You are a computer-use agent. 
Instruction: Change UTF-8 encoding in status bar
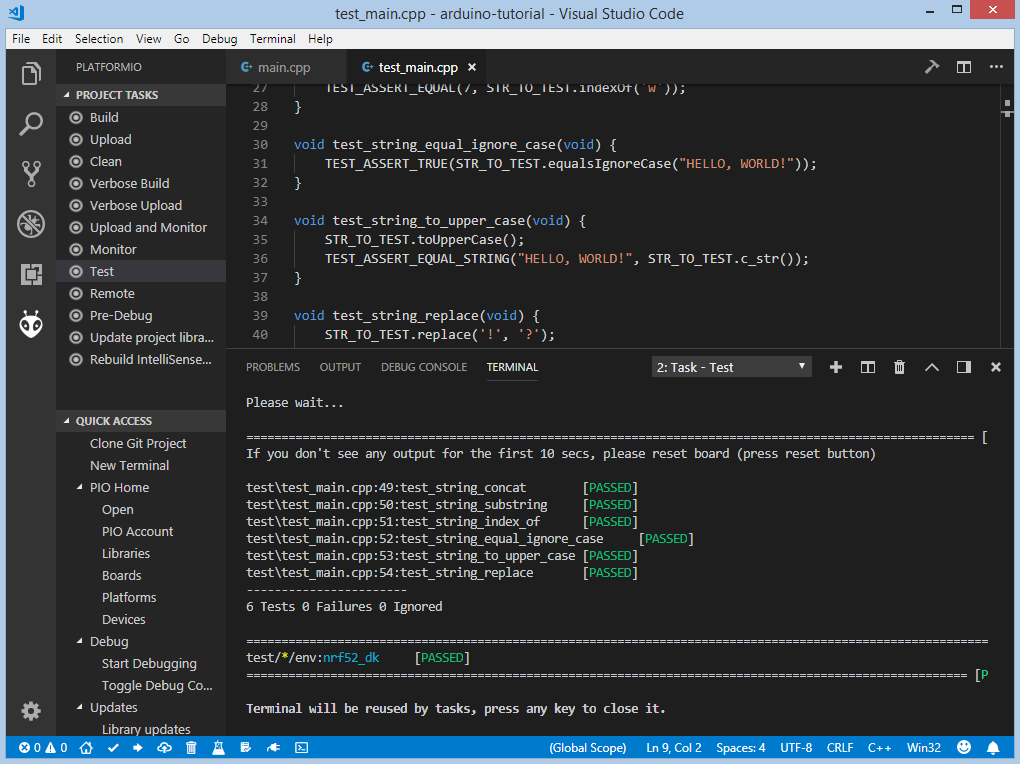tap(796, 748)
